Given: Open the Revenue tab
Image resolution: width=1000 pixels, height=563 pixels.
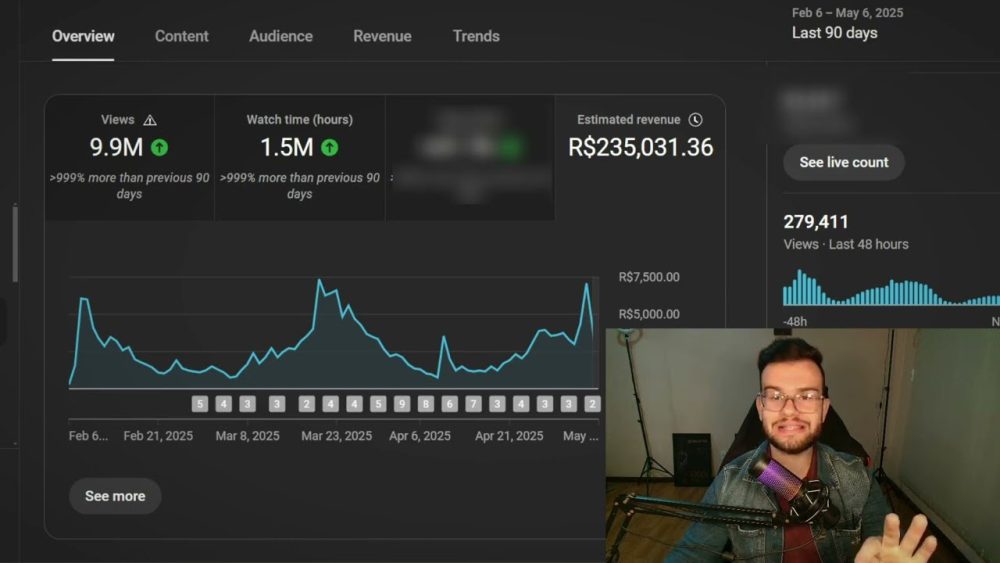Looking at the screenshot, I should coord(382,36).
